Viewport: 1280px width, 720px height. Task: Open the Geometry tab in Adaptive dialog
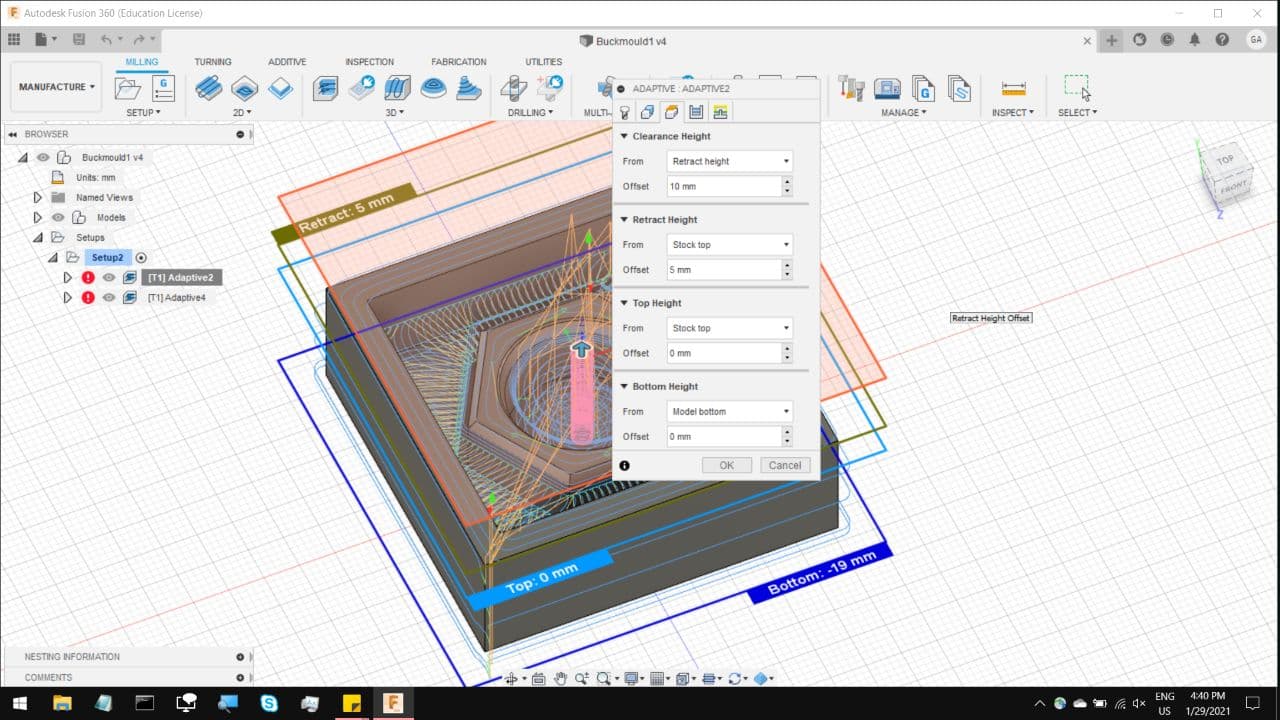click(648, 111)
